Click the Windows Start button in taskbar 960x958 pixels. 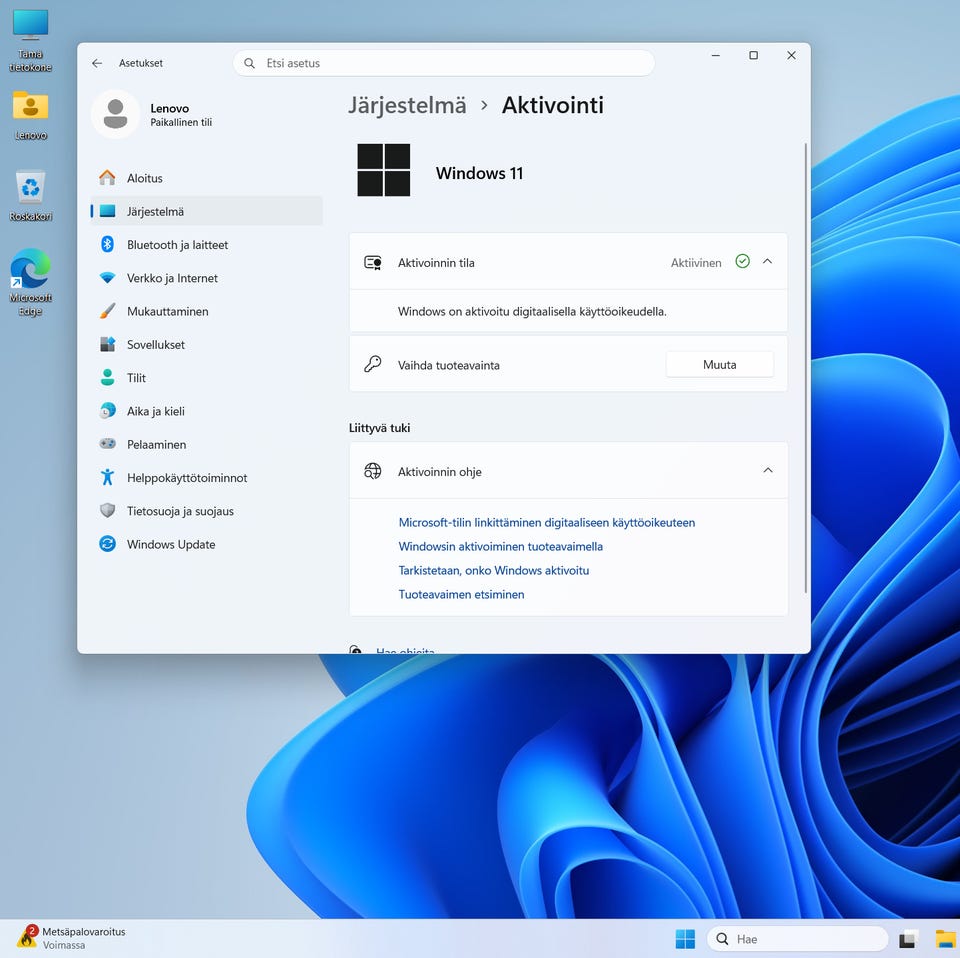tap(685, 938)
